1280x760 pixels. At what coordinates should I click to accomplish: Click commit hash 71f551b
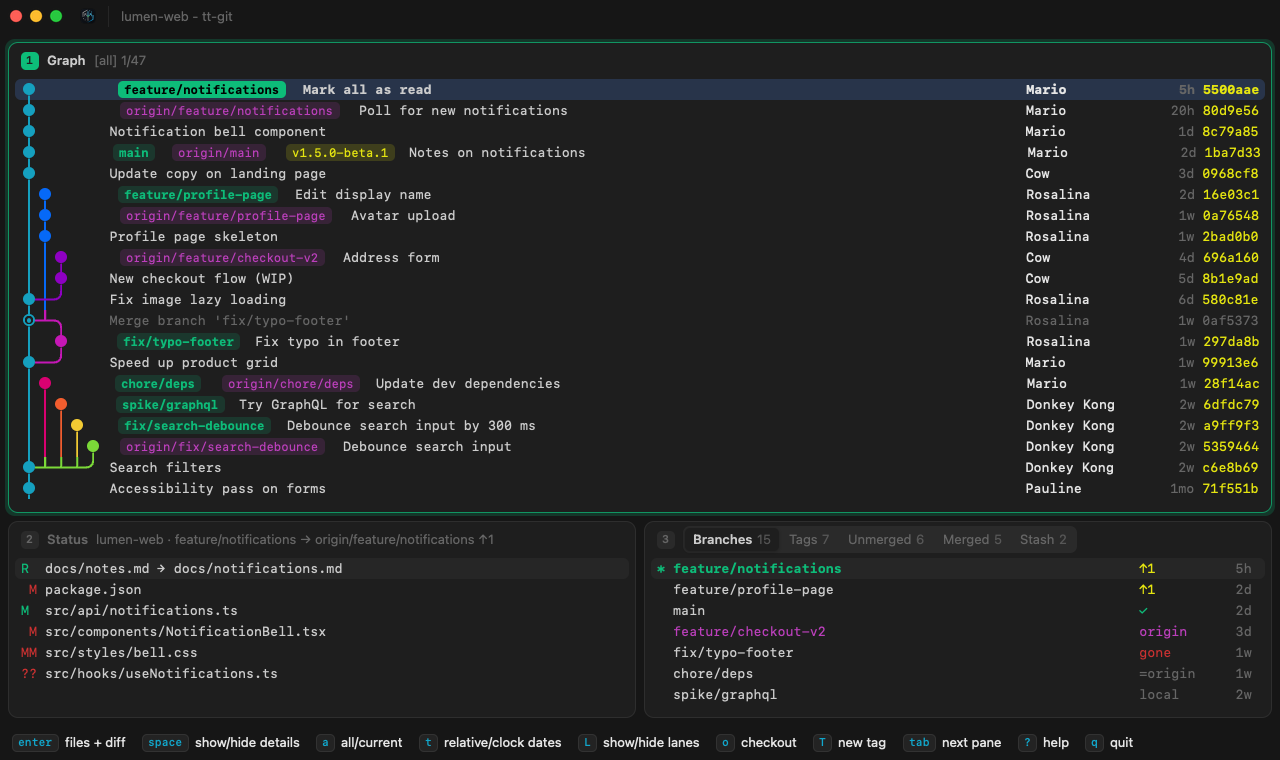[x=1231, y=488]
